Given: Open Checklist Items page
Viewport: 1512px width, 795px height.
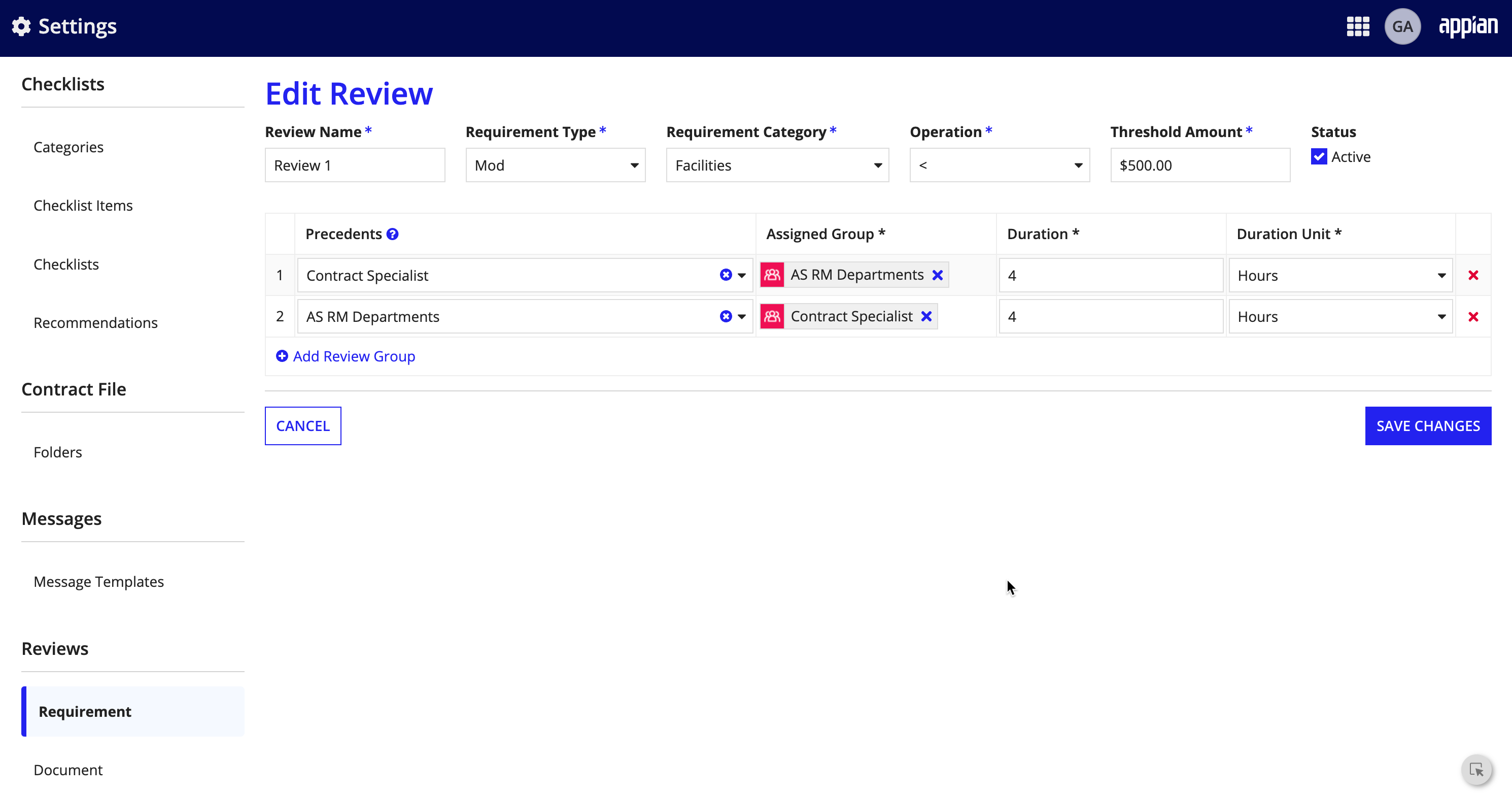Looking at the screenshot, I should point(83,206).
